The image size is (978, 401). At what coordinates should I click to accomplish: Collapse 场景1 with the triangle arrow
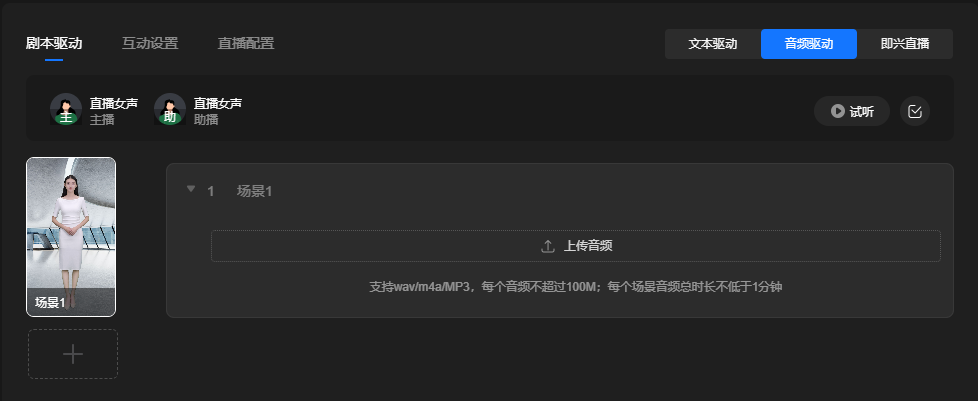tap(191, 189)
